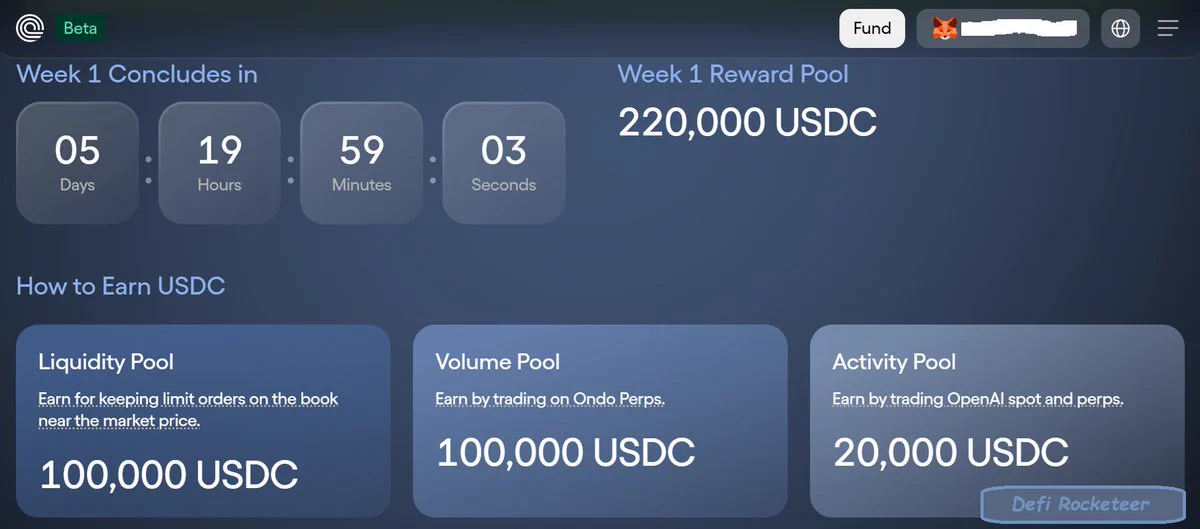This screenshot has width=1200, height=529.
Task: Click the 220,000 USDC reward total
Action: coord(747,122)
